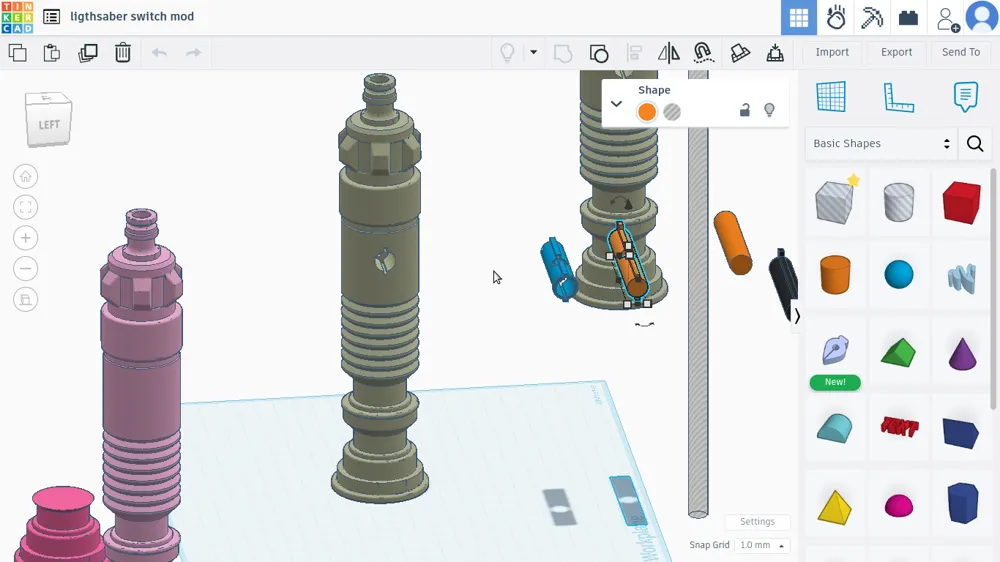Click the invite collaborator icon
This screenshot has height=562, width=1000.
(x=948, y=19)
